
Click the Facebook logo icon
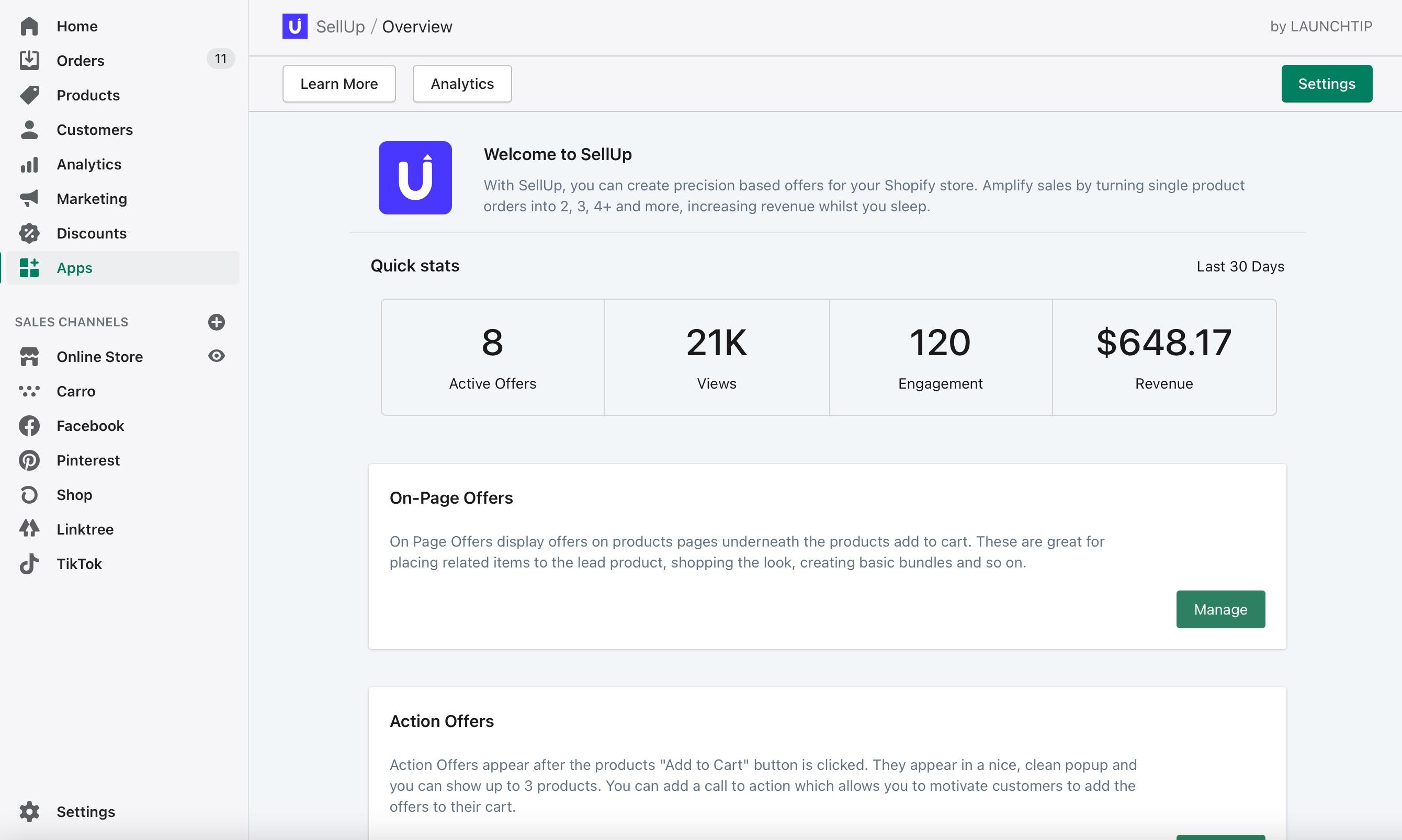point(29,426)
